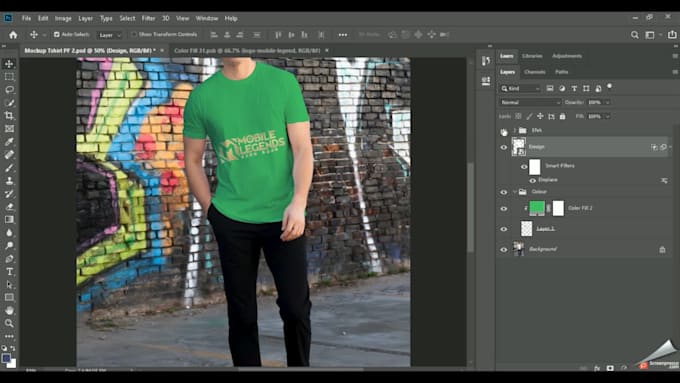
Task: Open the Image menu
Action: point(63,18)
